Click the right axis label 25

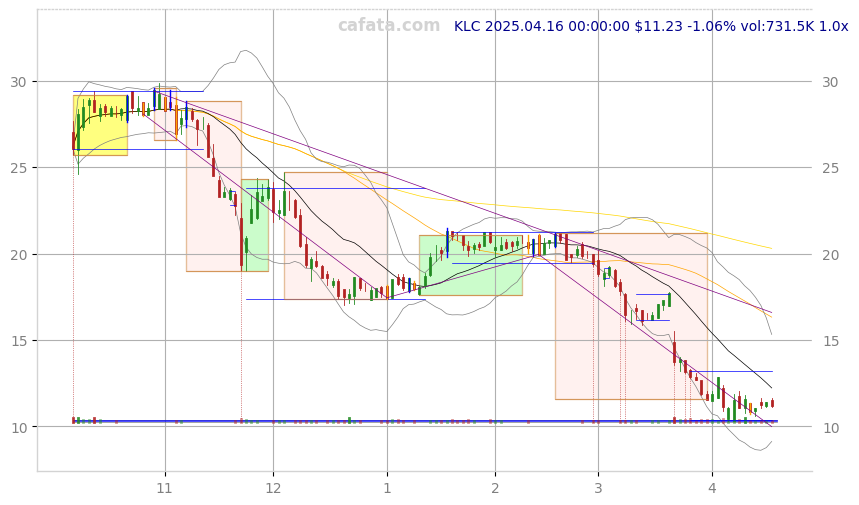coord(831,168)
